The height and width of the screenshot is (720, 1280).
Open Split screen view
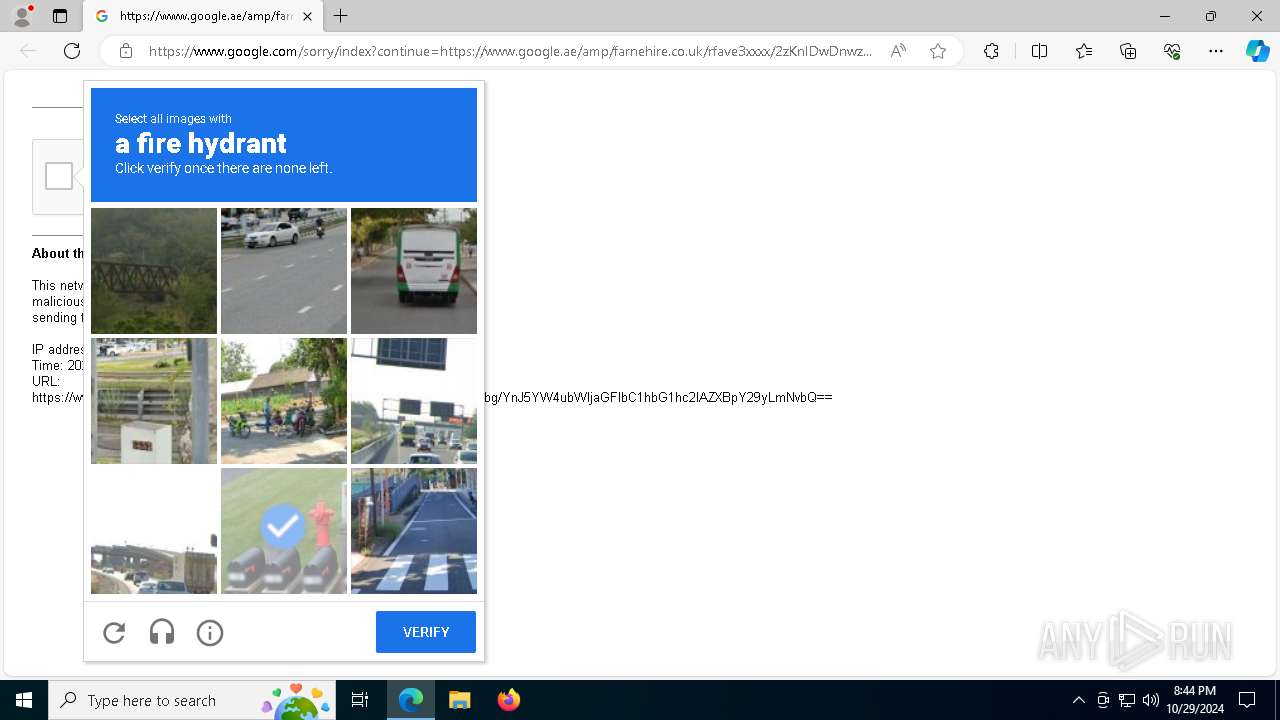click(x=1039, y=51)
